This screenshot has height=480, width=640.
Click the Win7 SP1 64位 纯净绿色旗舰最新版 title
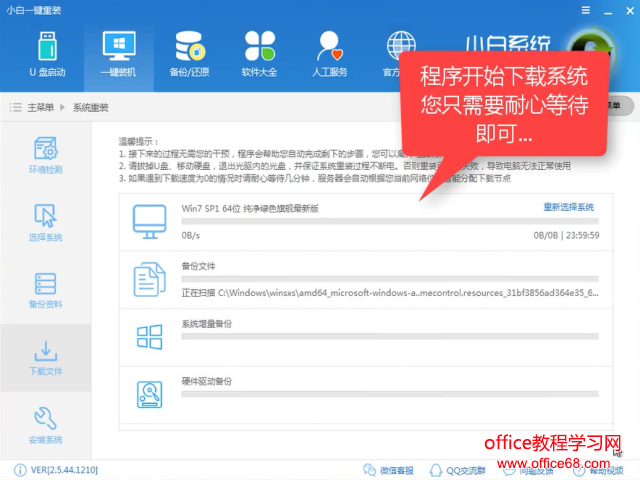point(250,209)
